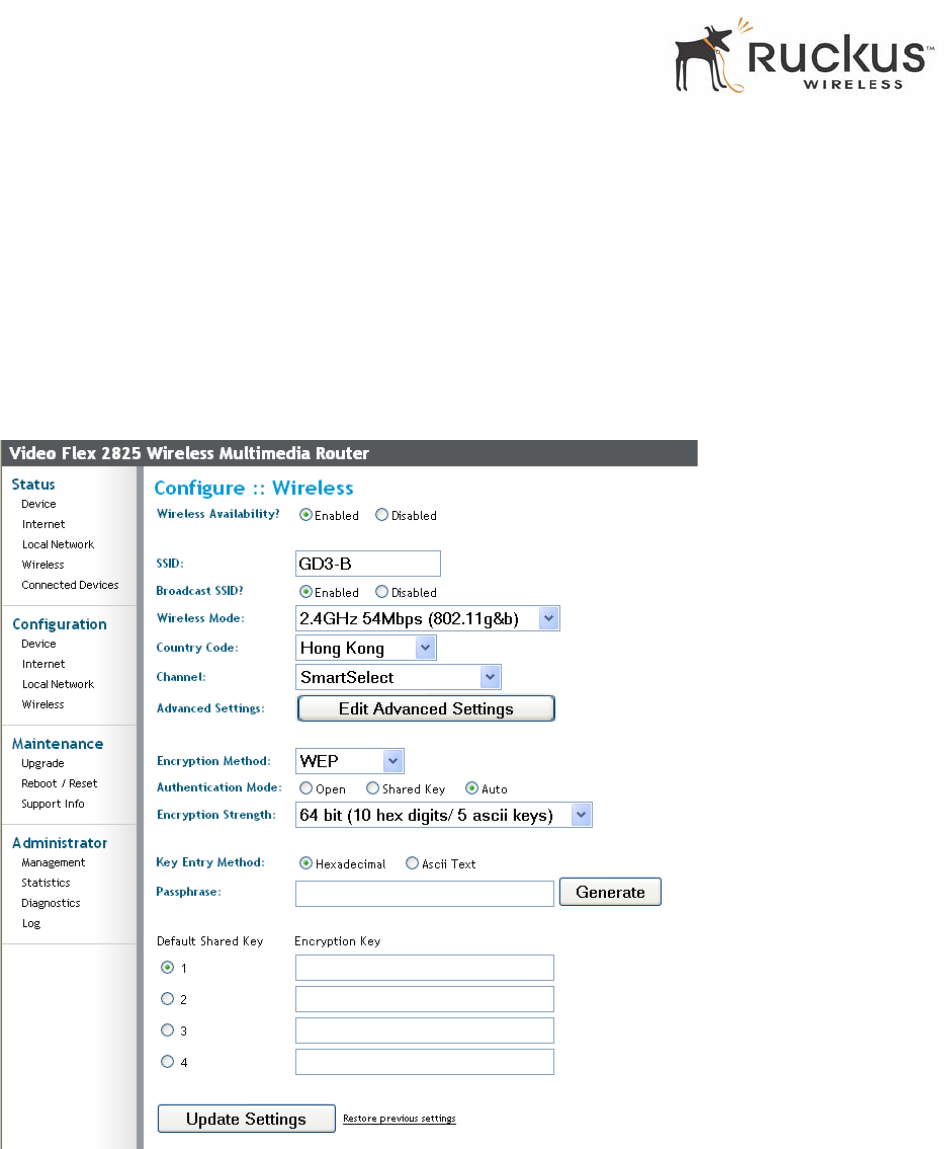Open Reboot / Reset page
The image size is (949, 1149).
(59, 783)
